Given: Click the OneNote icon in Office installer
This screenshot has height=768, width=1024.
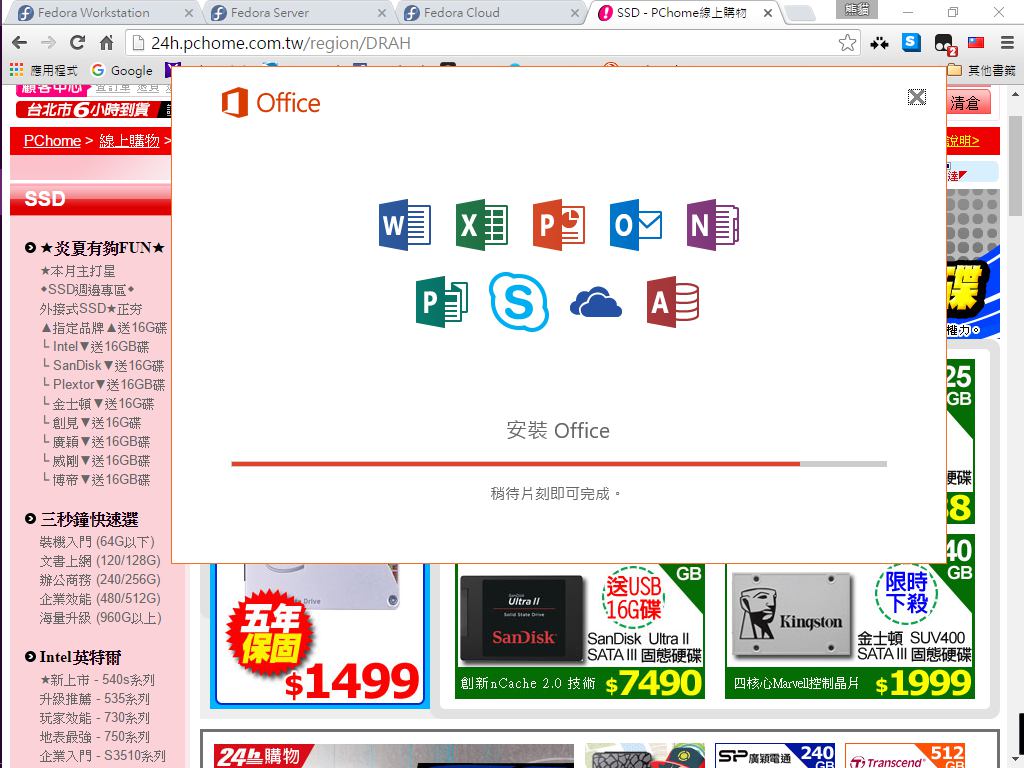Looking at the screenshot, I should pos(712,225).
